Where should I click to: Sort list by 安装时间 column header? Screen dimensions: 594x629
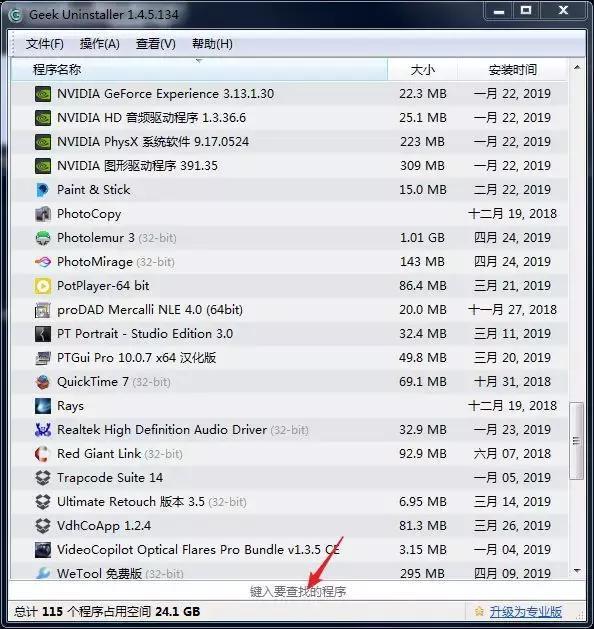[x=513, y=70]
